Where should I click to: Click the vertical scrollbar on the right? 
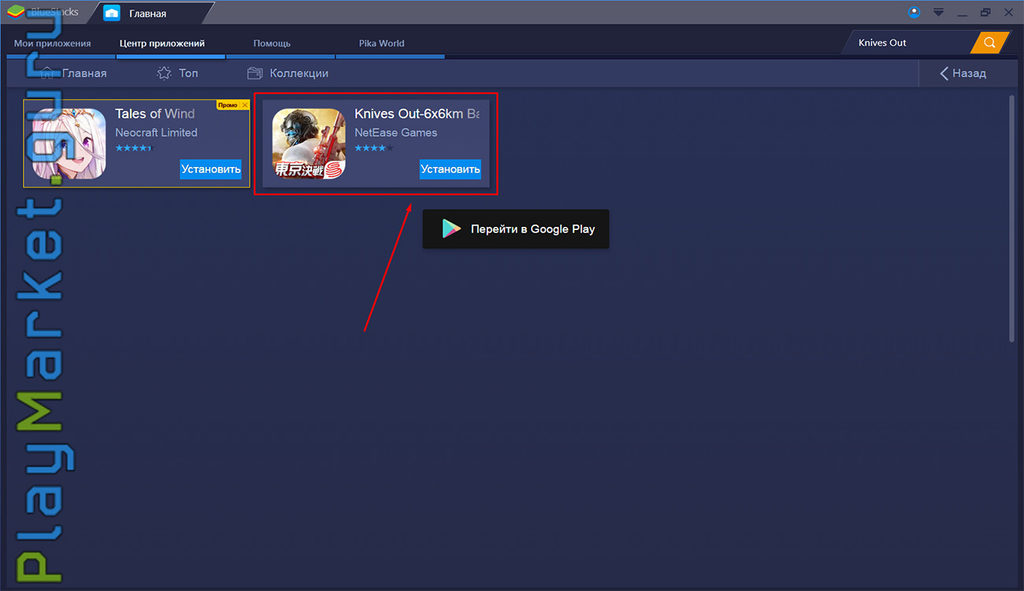(x=1012, y=219)
